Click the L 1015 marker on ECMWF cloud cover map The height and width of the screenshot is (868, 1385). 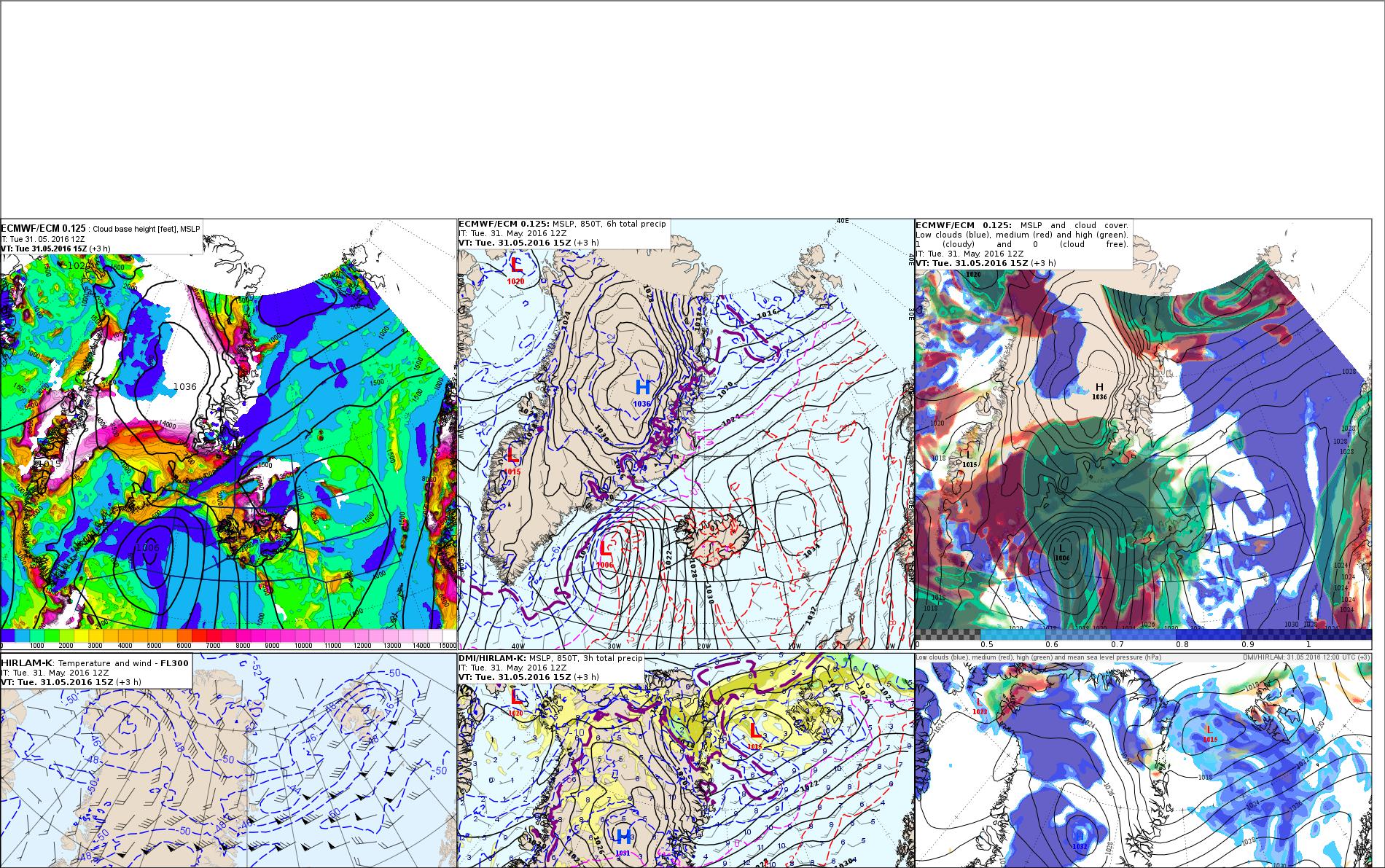point(969,459)
